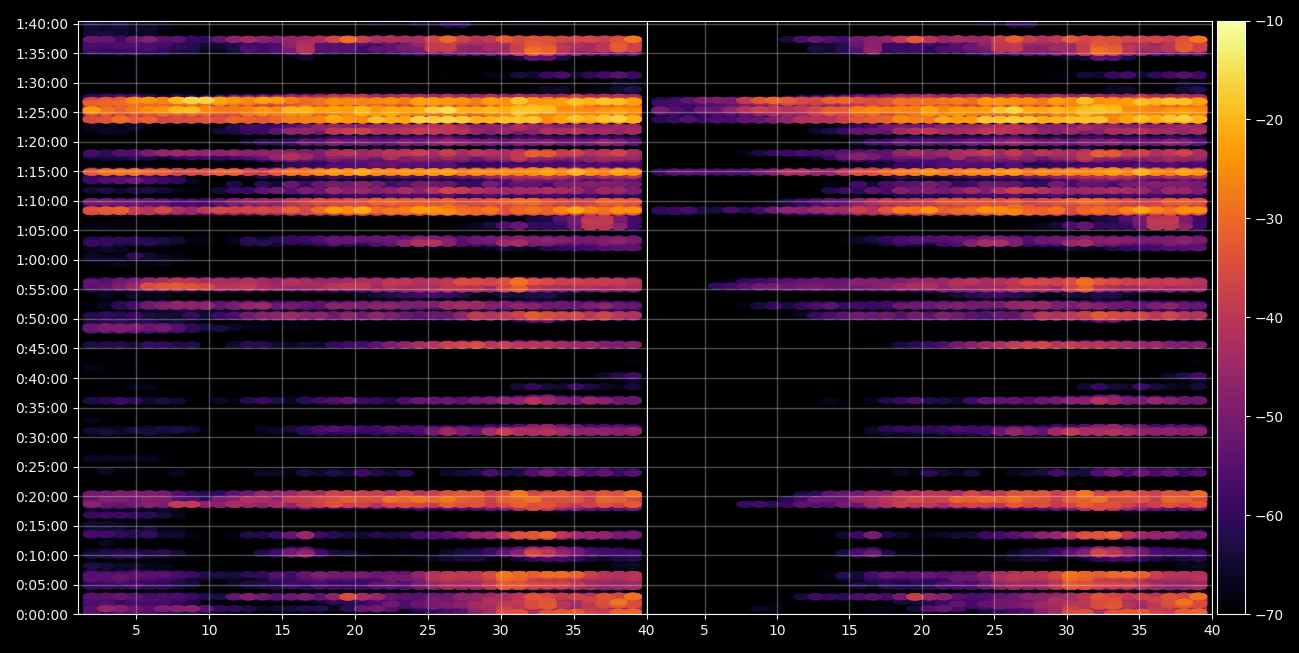Viewport: 1299px width, 653px height.
Task: Click the 0:10:00 y-axis tick label
Action: pos(42,555)
